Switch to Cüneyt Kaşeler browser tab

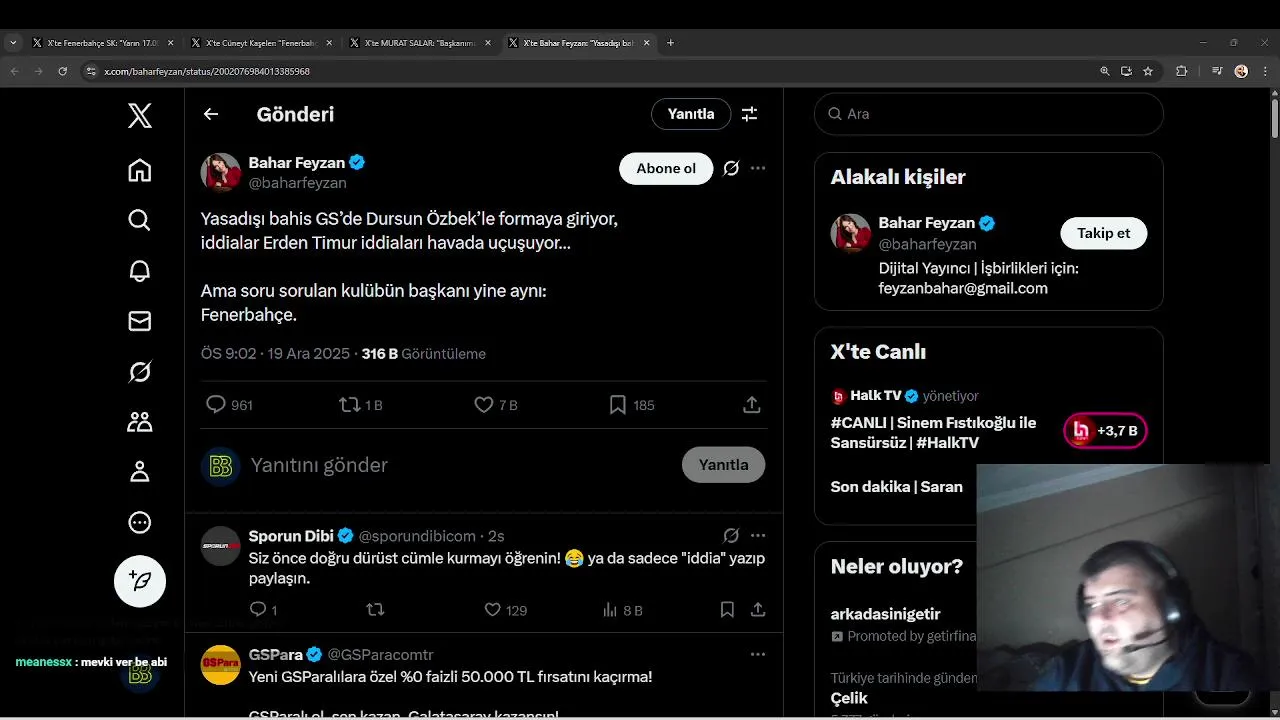260,43
